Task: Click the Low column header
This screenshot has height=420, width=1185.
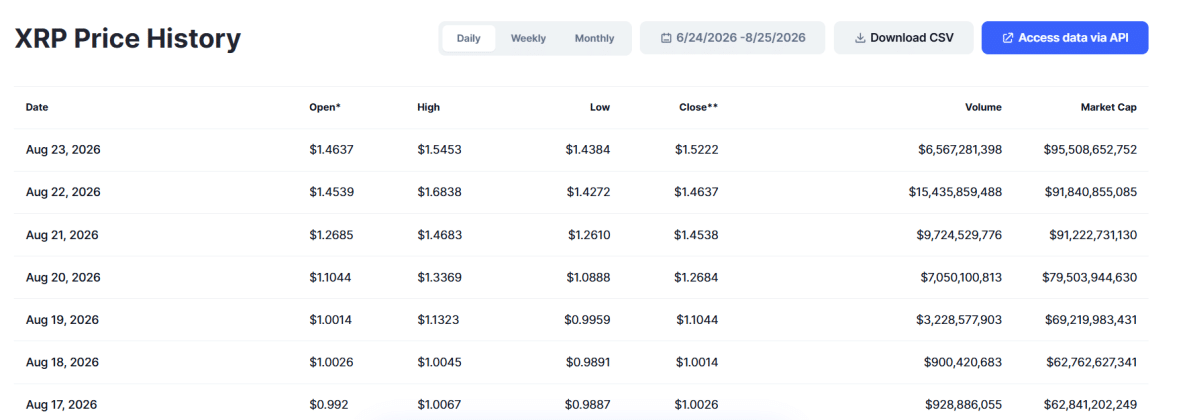Action: (x=600, y=107)
